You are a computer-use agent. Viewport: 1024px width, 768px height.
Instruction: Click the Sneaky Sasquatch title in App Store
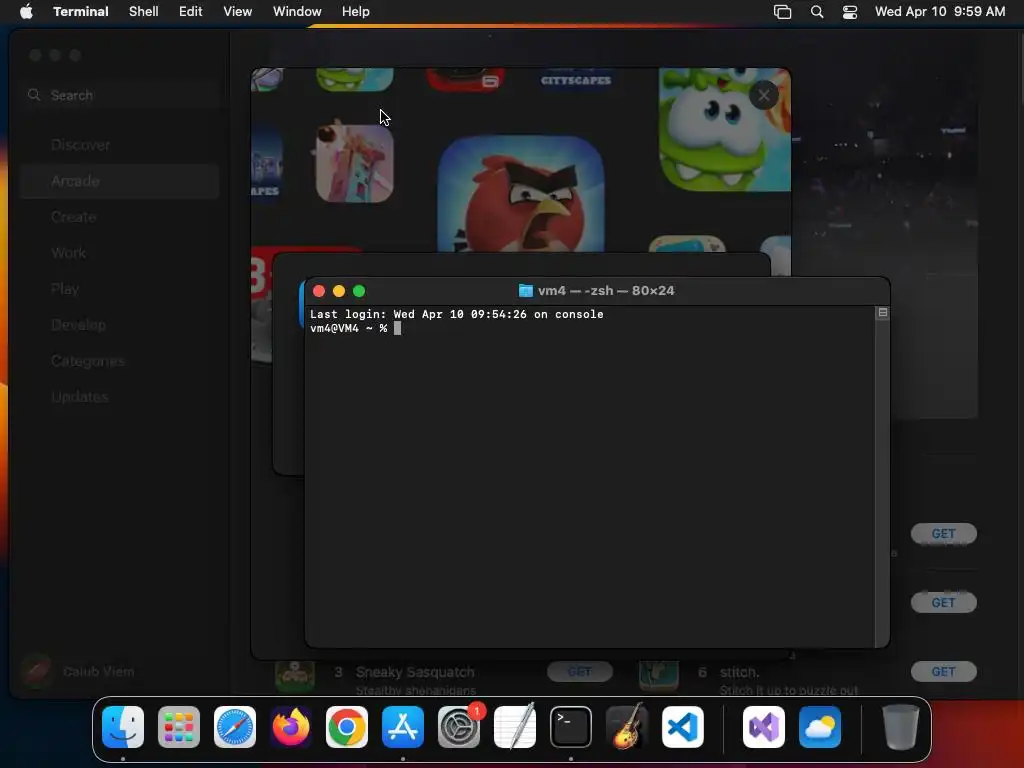point(415,672)
